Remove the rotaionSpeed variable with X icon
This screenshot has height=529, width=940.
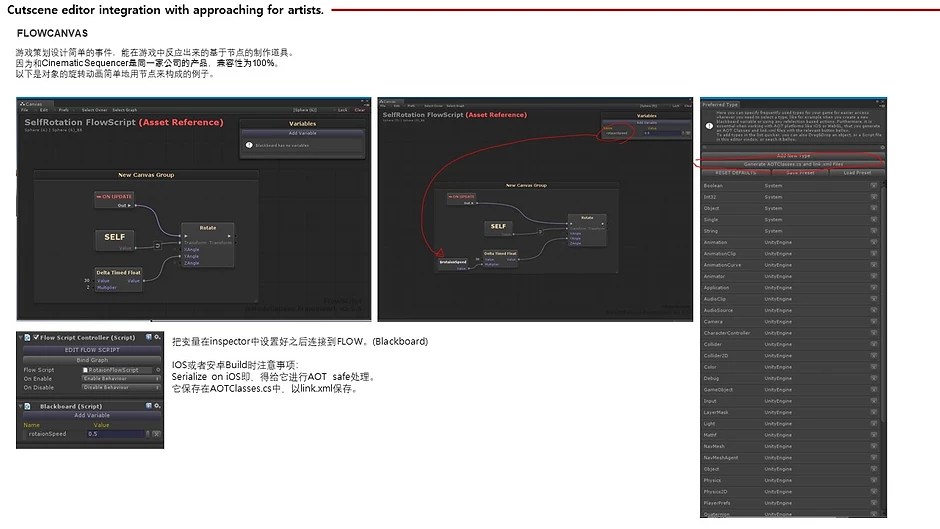point(156,434)
